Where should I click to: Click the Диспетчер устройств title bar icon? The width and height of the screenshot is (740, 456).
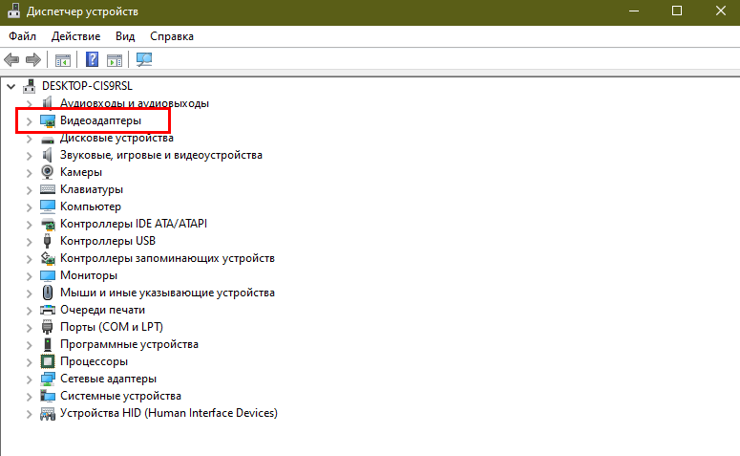point(14,11)
